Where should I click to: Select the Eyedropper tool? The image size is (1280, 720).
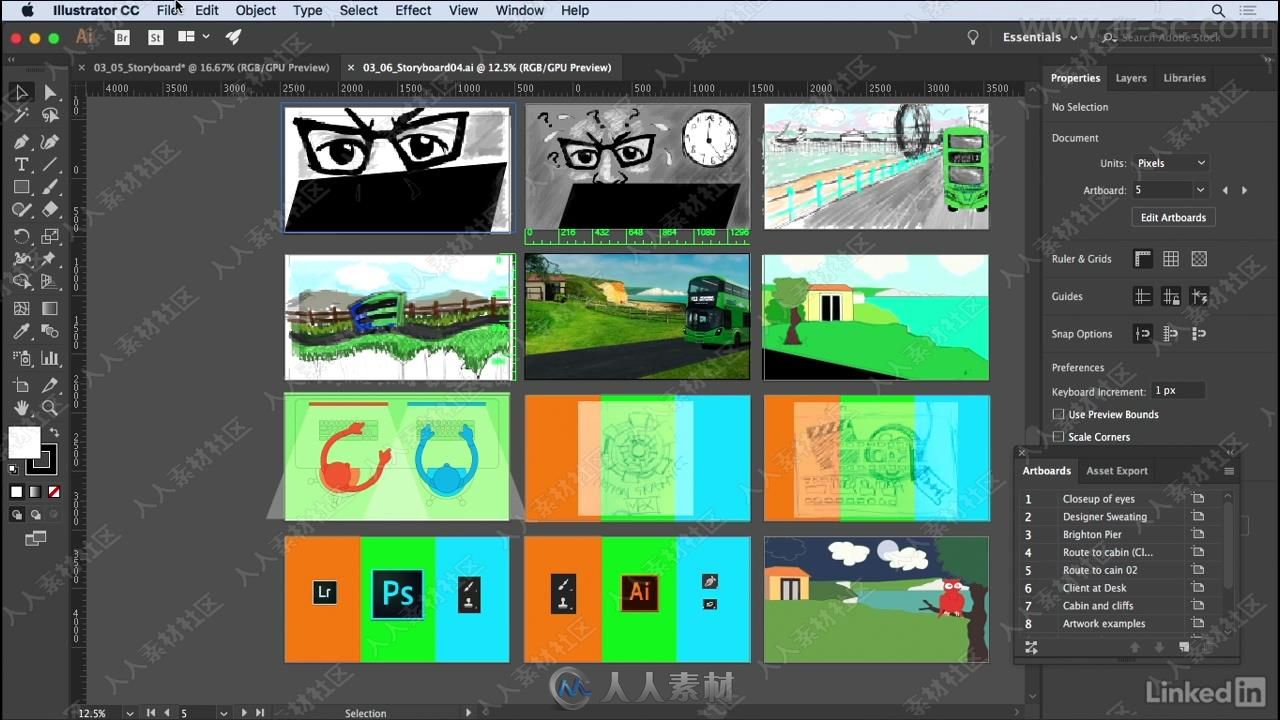coord(21,332)
